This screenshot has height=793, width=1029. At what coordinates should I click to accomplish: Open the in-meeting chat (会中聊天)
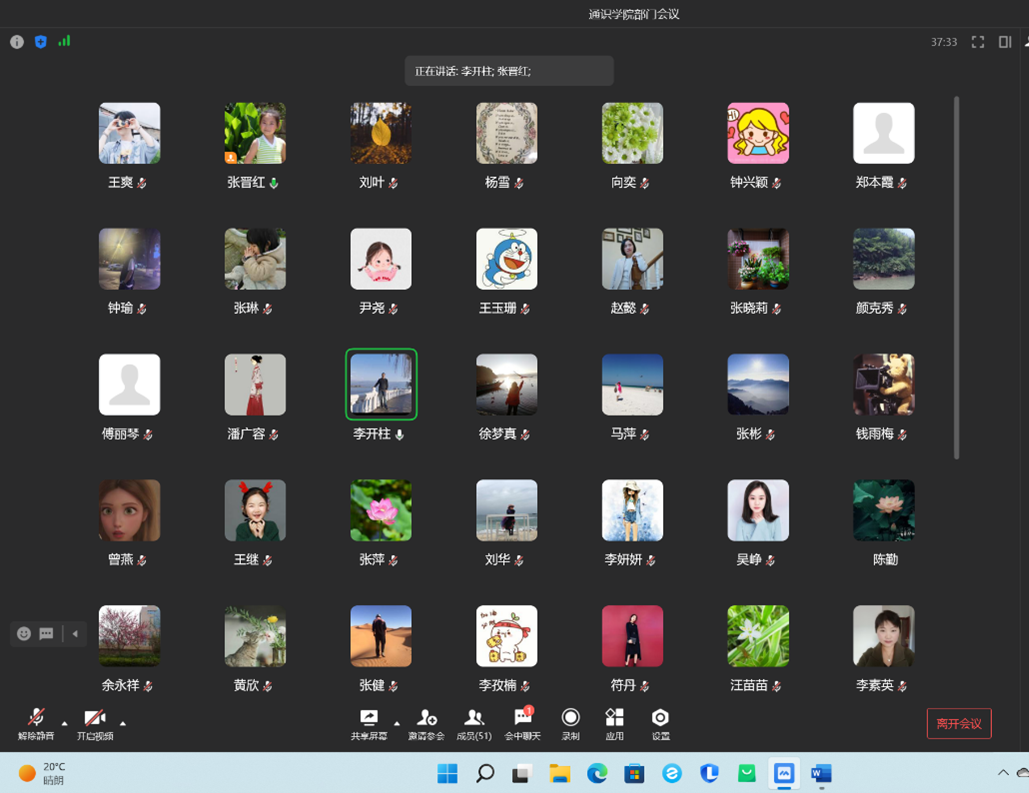(522, 723)
